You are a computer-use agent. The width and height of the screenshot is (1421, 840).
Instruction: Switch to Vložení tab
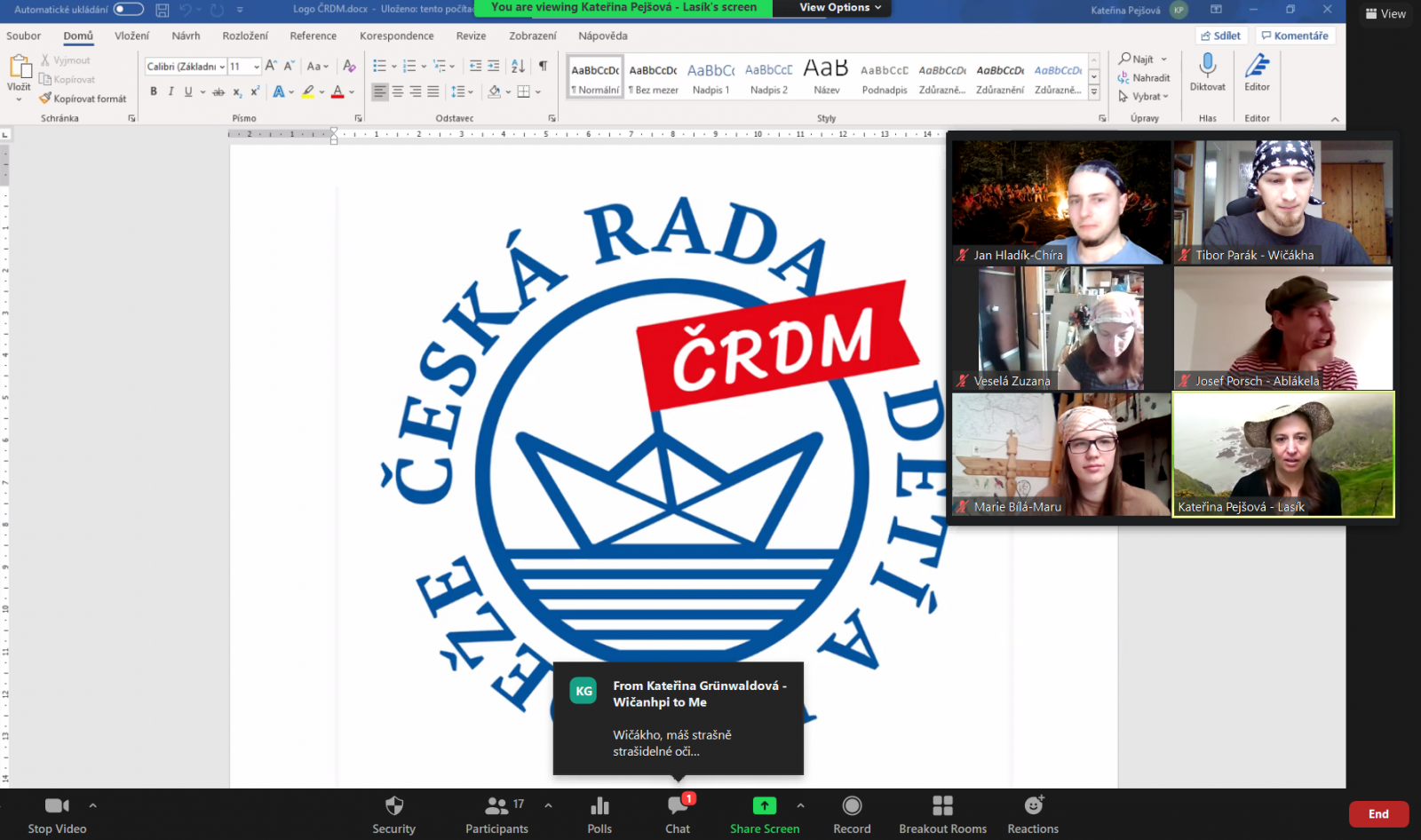pos(131,36)
